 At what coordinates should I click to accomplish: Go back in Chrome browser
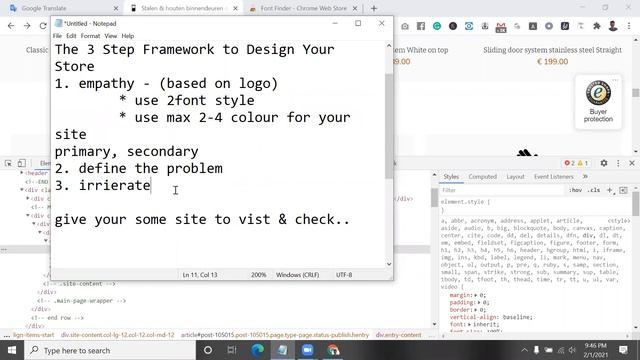pyautogui.click(x=11, y=26)
